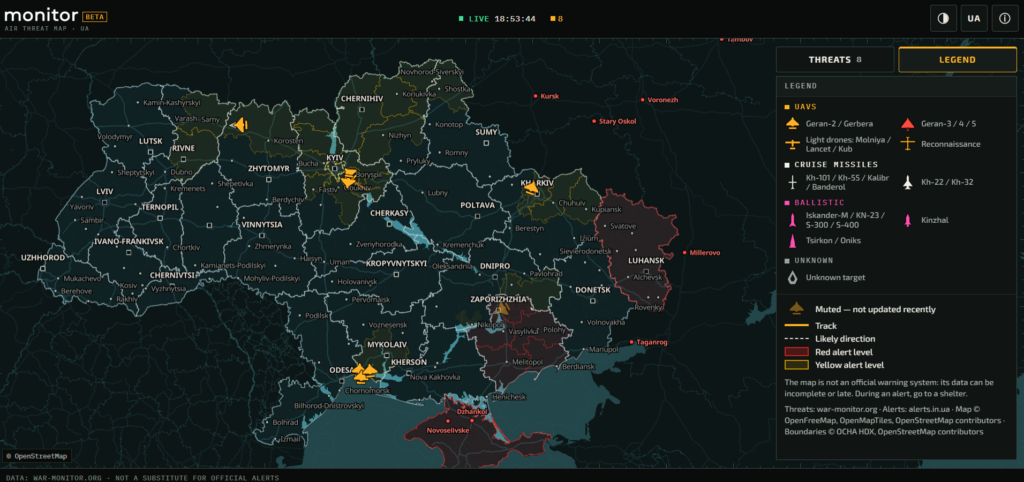Select the LEGEND tab

click(957, 59)
